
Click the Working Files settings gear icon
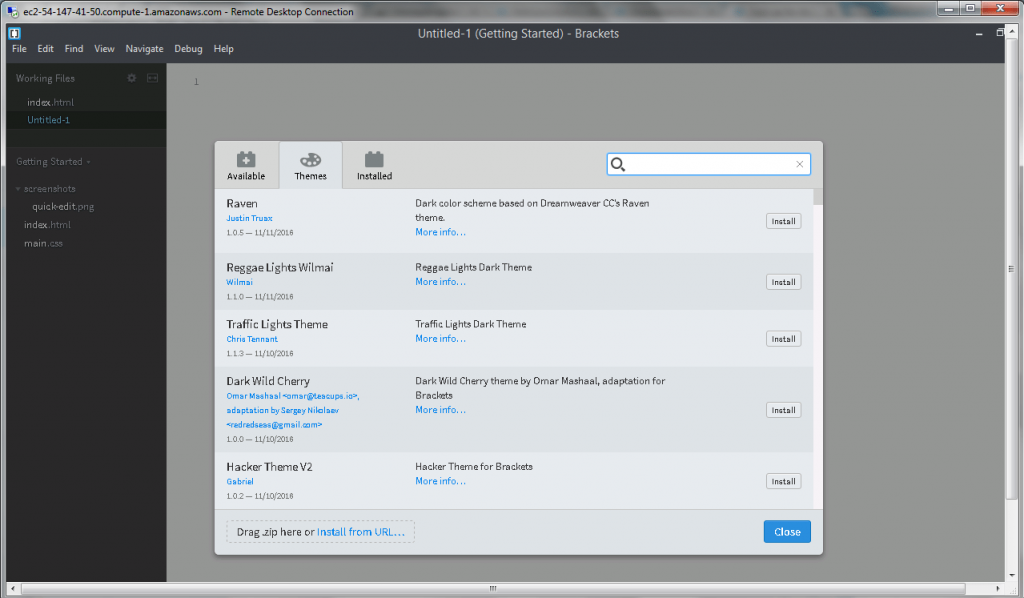[x=130, y=77]
